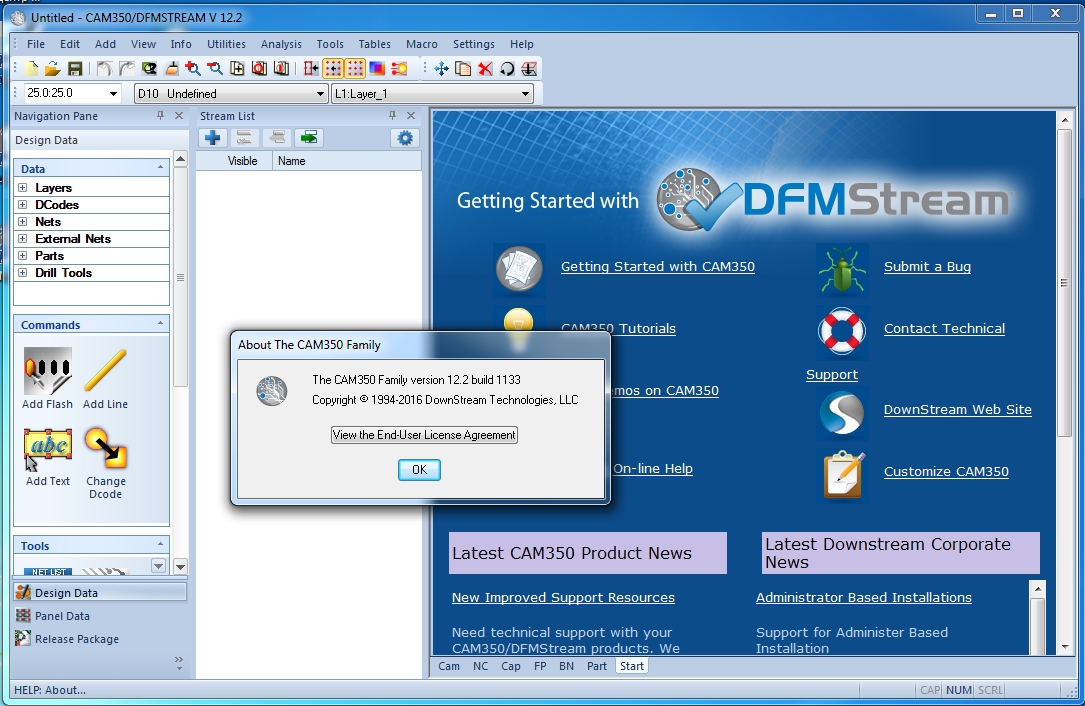Select the Change Dcode command
This screenshot has width=1085, height=706.
tap(106, 463)
